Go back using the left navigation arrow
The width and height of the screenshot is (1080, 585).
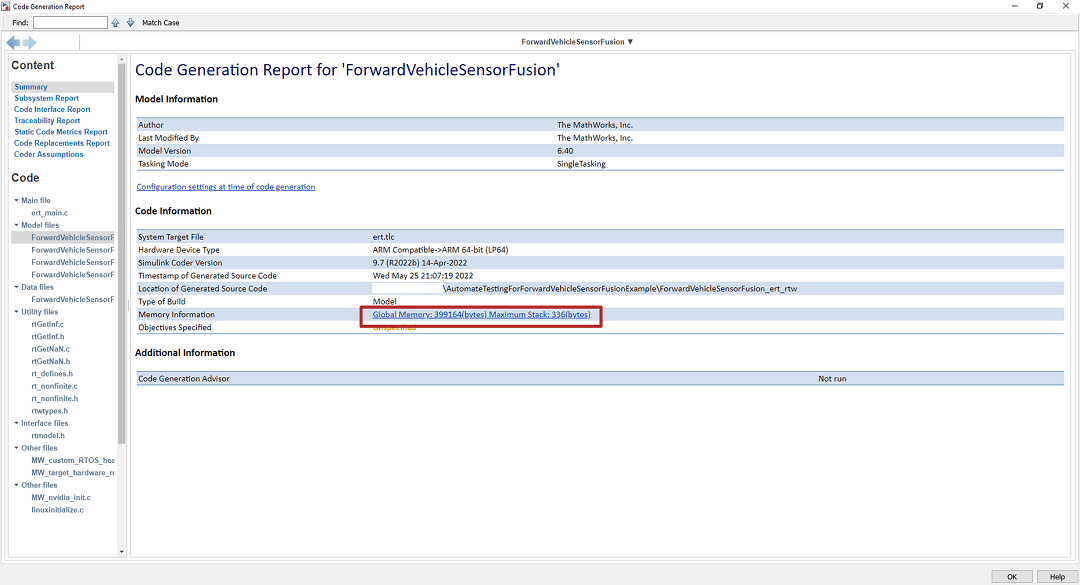tap(13, 42)
